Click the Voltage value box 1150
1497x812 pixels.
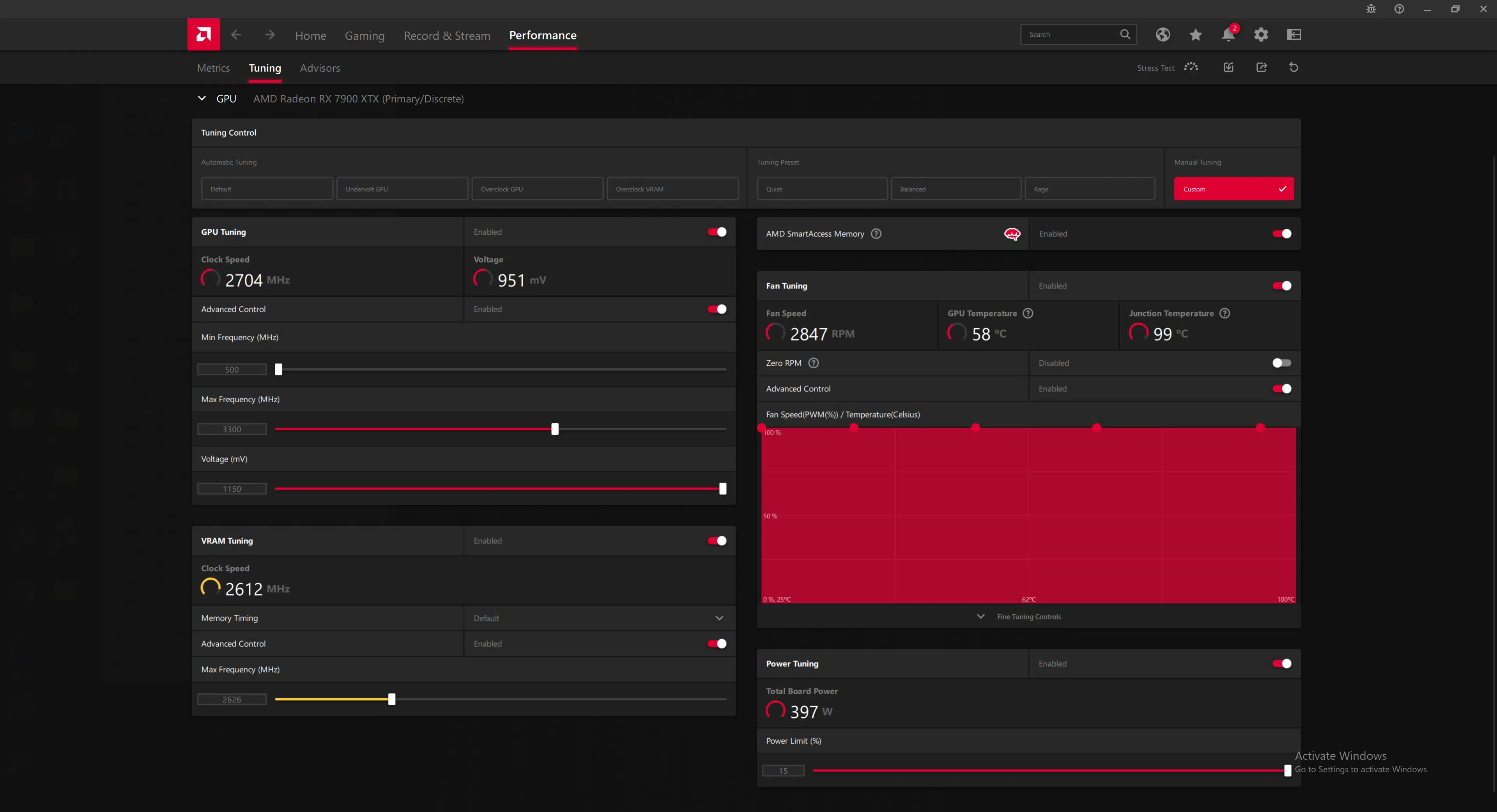tap(232, 489)
